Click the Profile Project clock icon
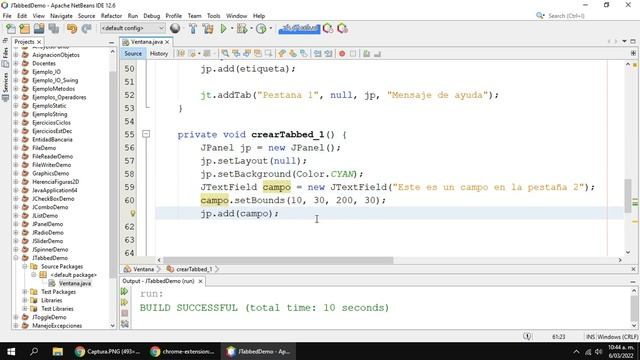Viewport: 640px width, 360px height. 261,29
